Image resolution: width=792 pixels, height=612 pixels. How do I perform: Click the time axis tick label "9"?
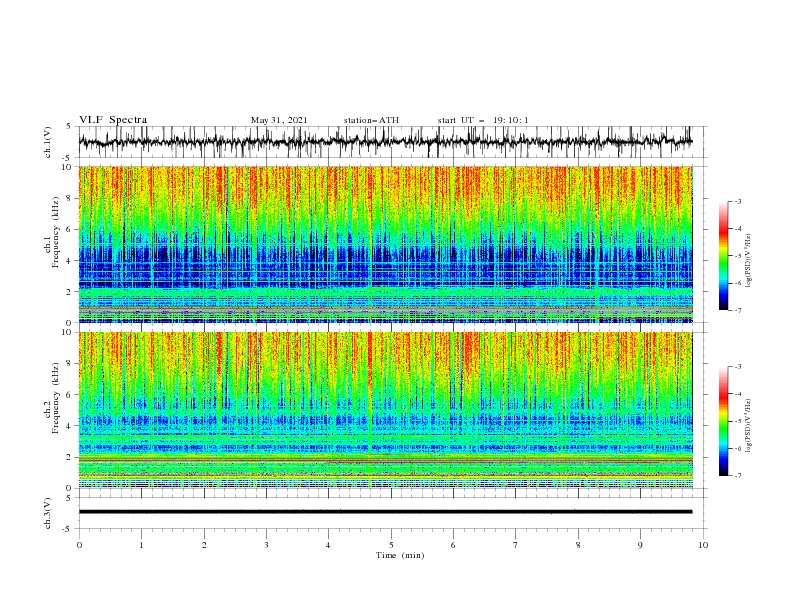pos(640,545)
